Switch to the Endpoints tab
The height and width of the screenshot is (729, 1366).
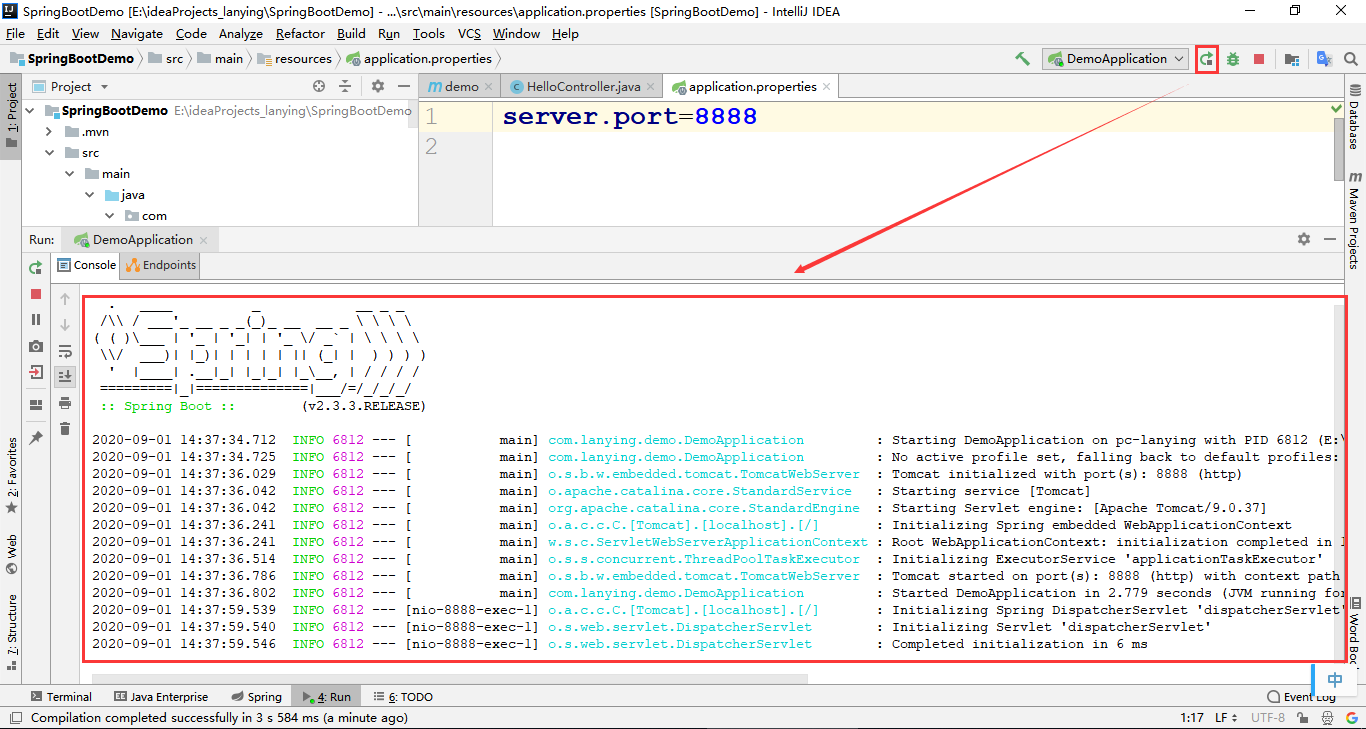tap(160, 265)
